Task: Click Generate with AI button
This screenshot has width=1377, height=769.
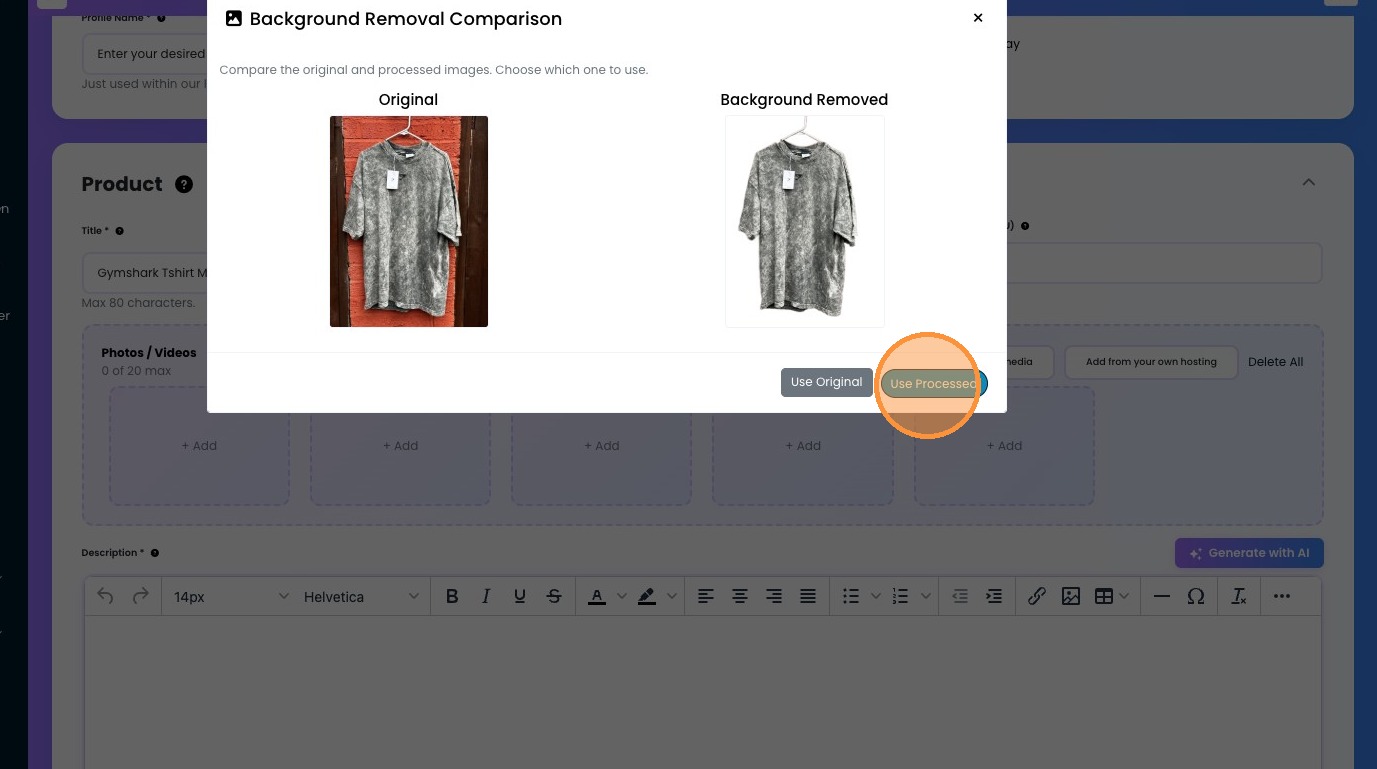Action: click(1249, 553)
